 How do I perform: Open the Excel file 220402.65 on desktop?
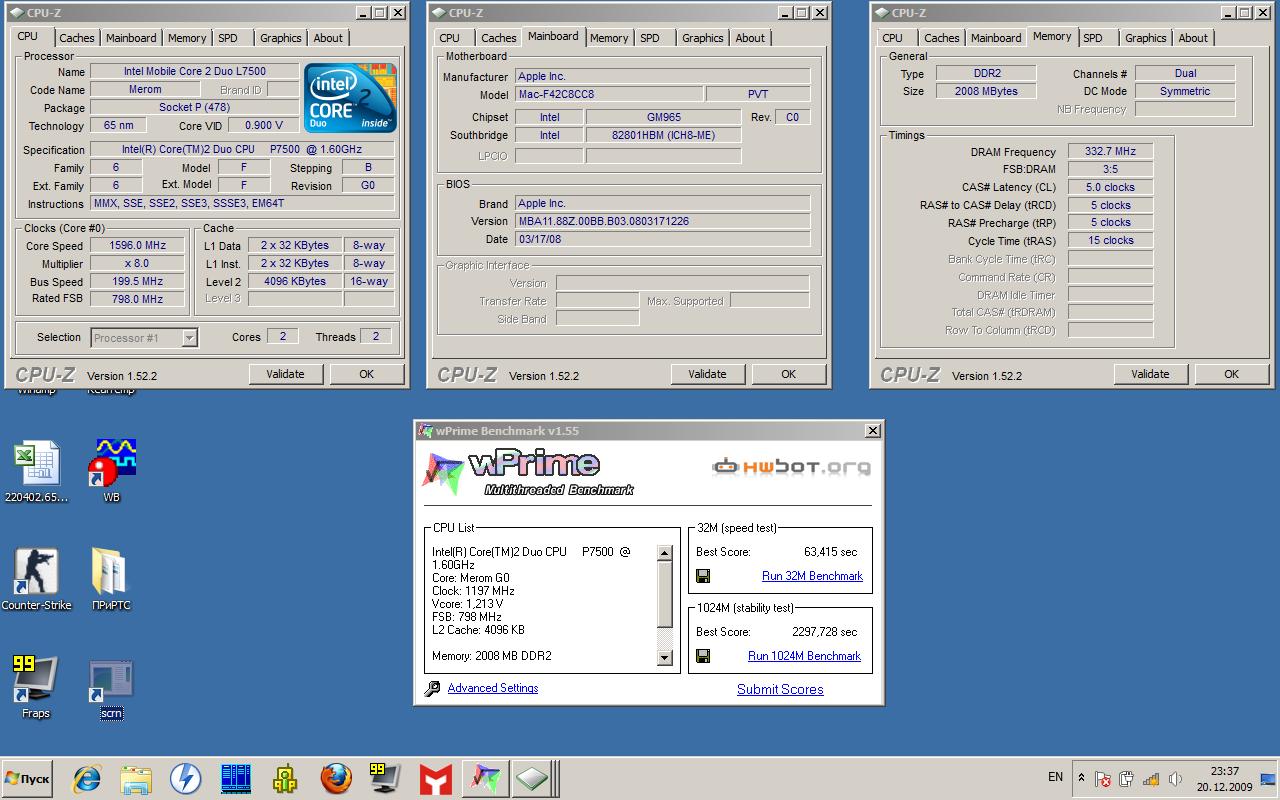pos(37,472)
